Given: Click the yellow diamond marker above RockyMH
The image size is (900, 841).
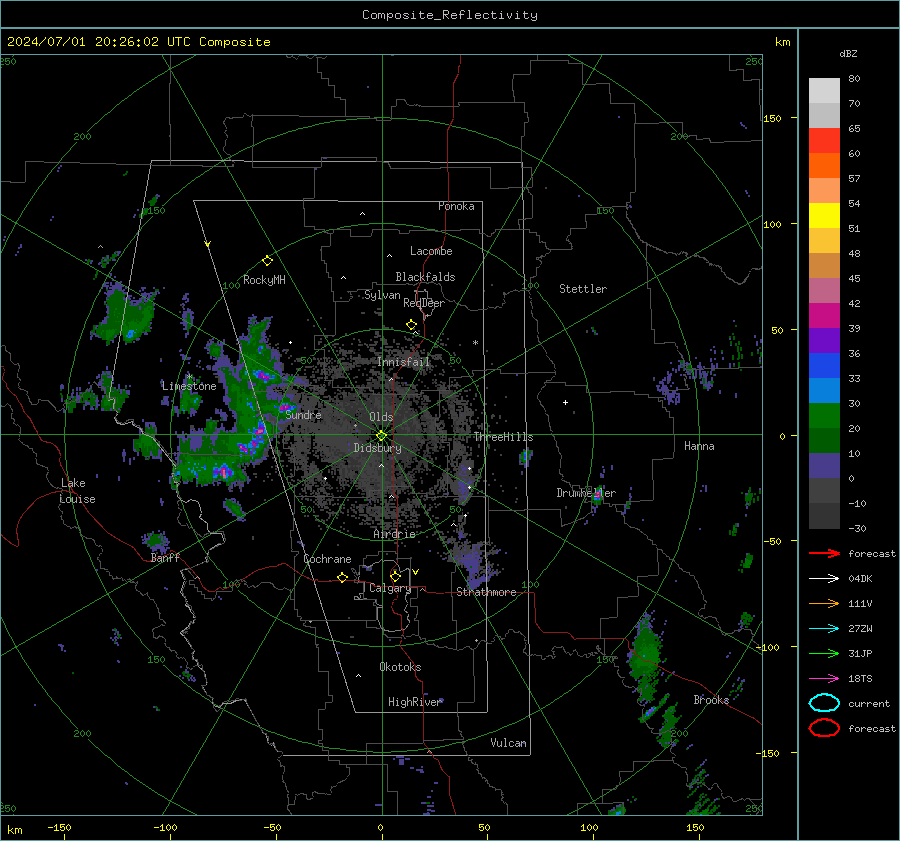Looking at the screenshot, I should [267, 261].
